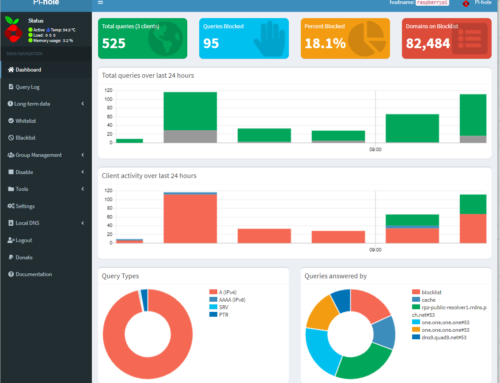Click the Group Management users icon
This screenshot has height=383, width=500.
(x=11, y=155)
